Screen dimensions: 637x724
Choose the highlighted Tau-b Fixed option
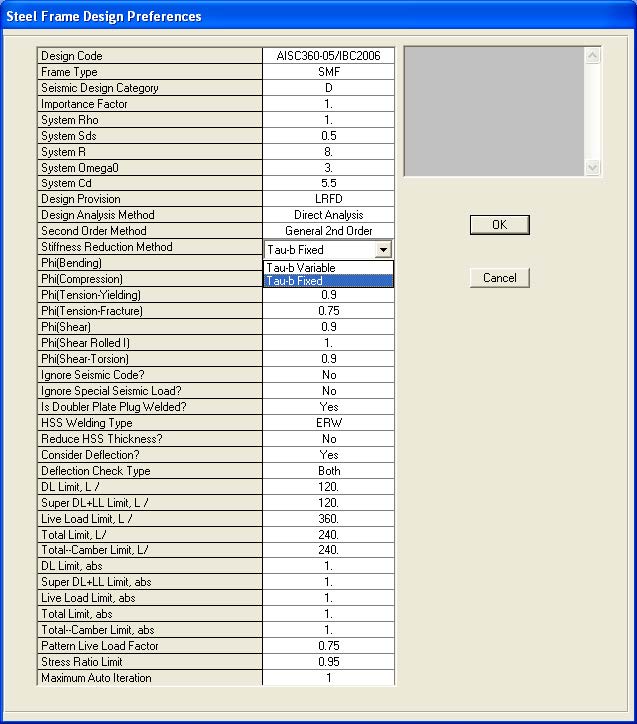328,281
